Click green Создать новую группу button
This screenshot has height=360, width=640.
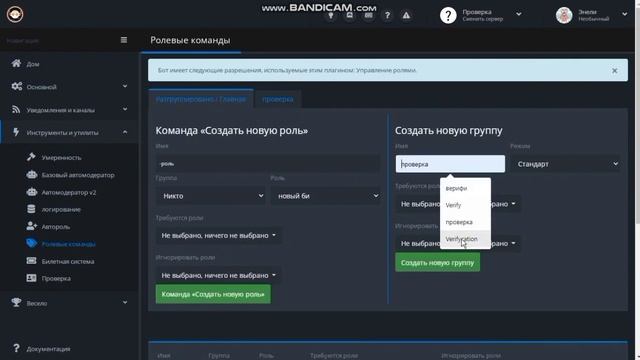point(438,262)
